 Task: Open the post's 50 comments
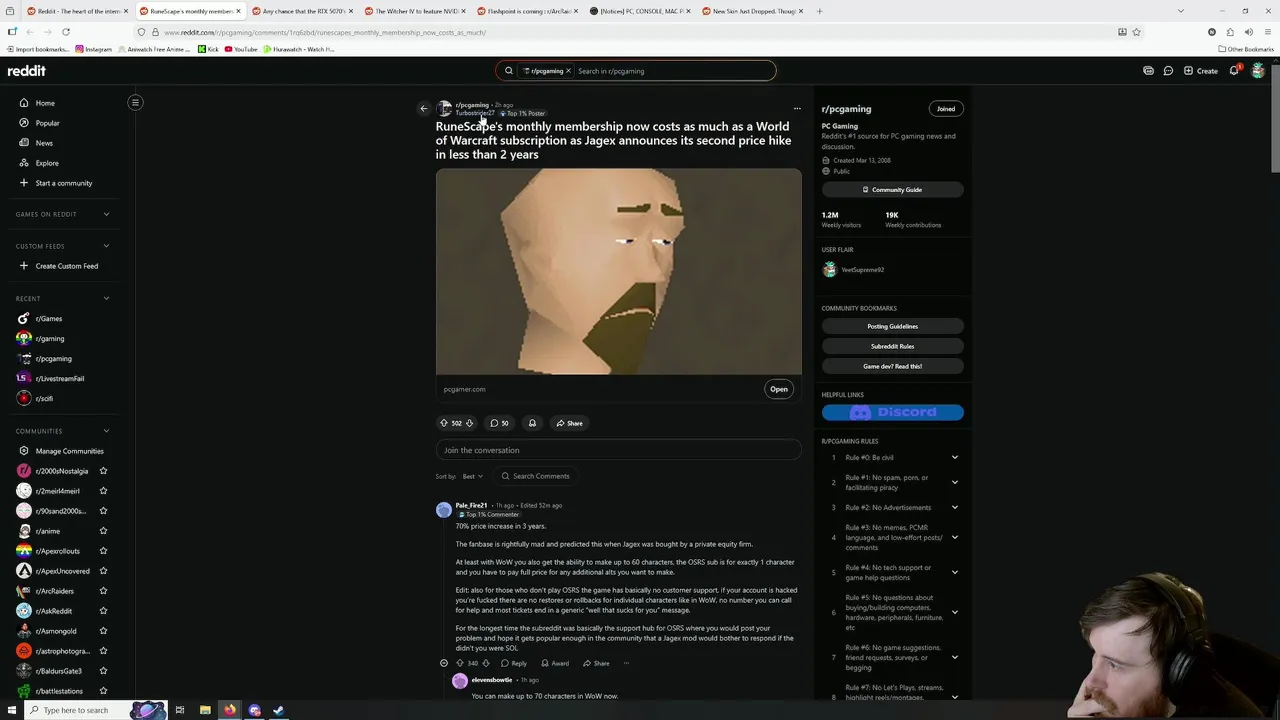(x=499, y=423)
